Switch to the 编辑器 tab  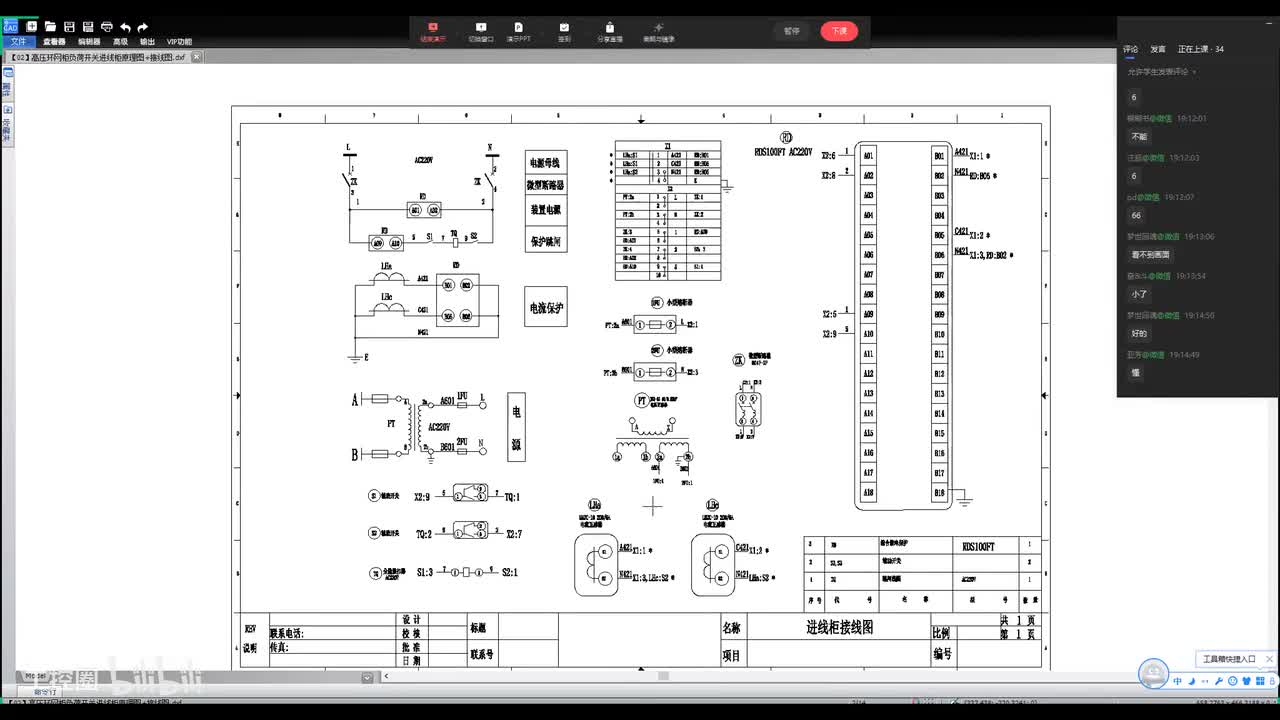[89, 42]
